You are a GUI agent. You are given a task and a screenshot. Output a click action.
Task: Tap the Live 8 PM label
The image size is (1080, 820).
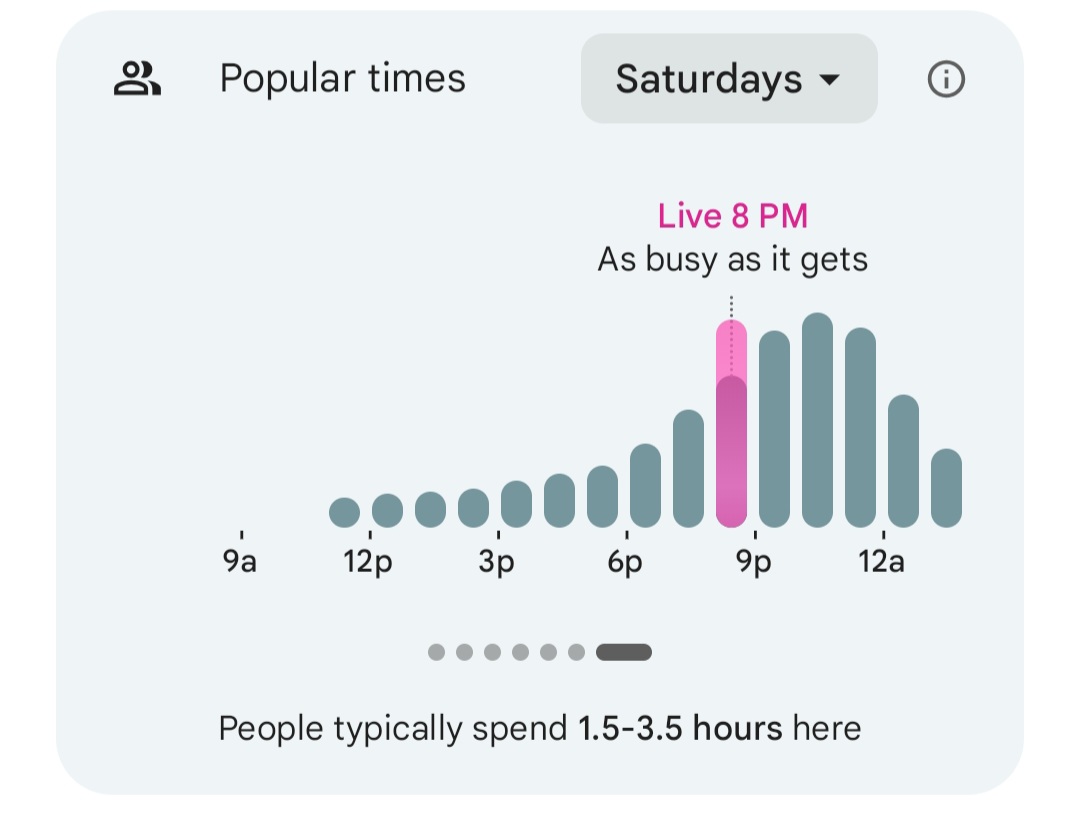coord(732,216)
